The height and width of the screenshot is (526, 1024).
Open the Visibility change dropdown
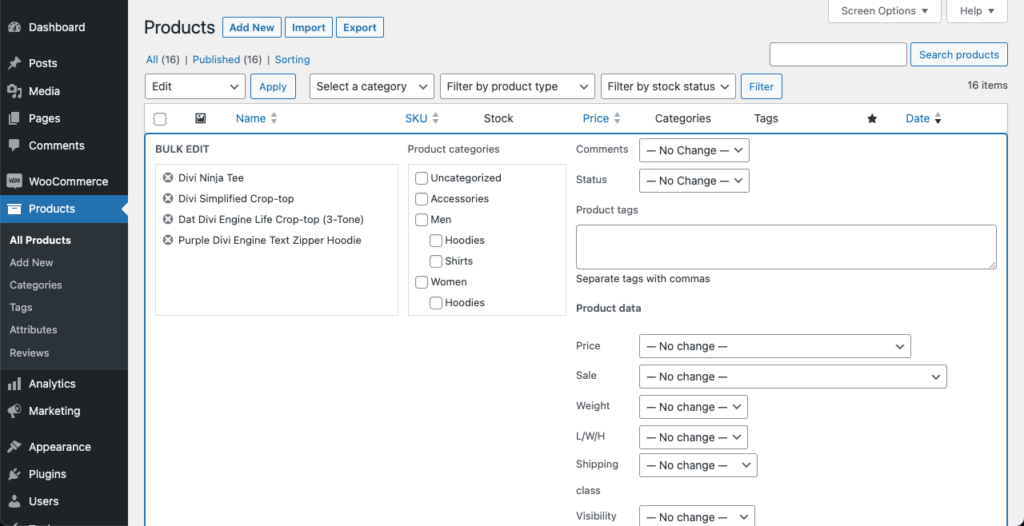tap(697, 517)
